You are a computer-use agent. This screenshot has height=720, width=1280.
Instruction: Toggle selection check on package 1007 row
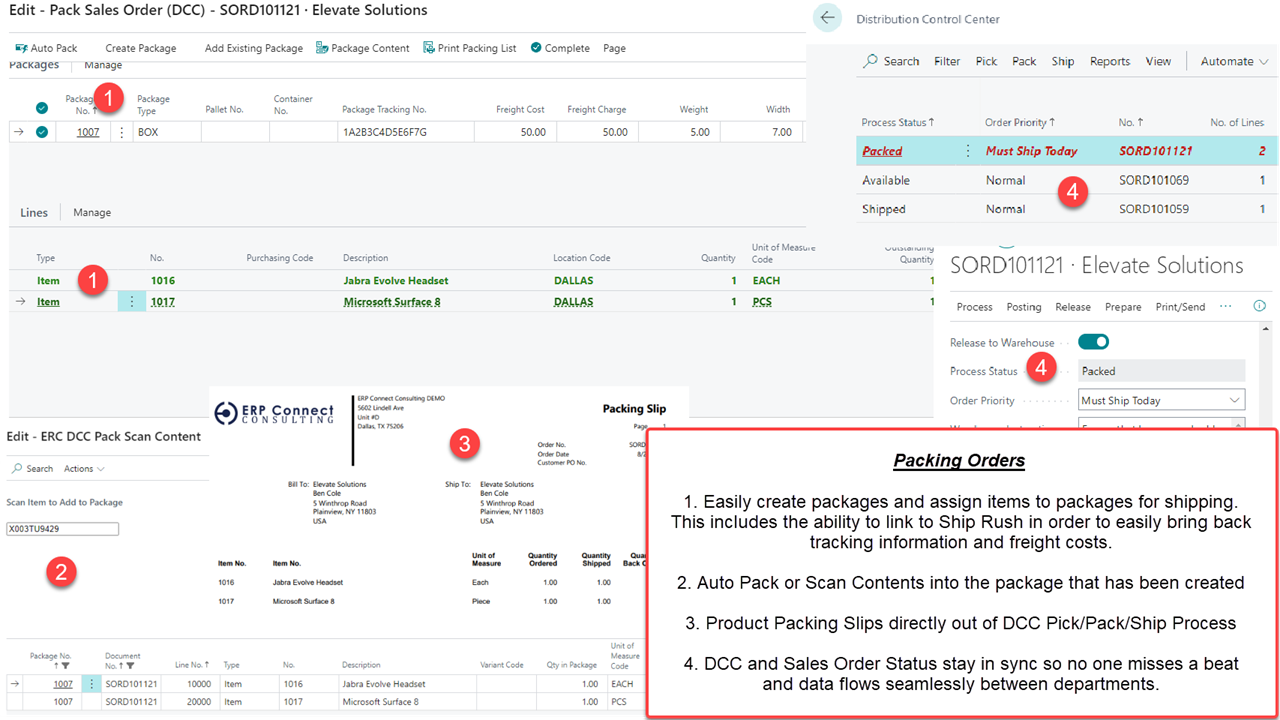pyautogui.click(x=42, y=132)
